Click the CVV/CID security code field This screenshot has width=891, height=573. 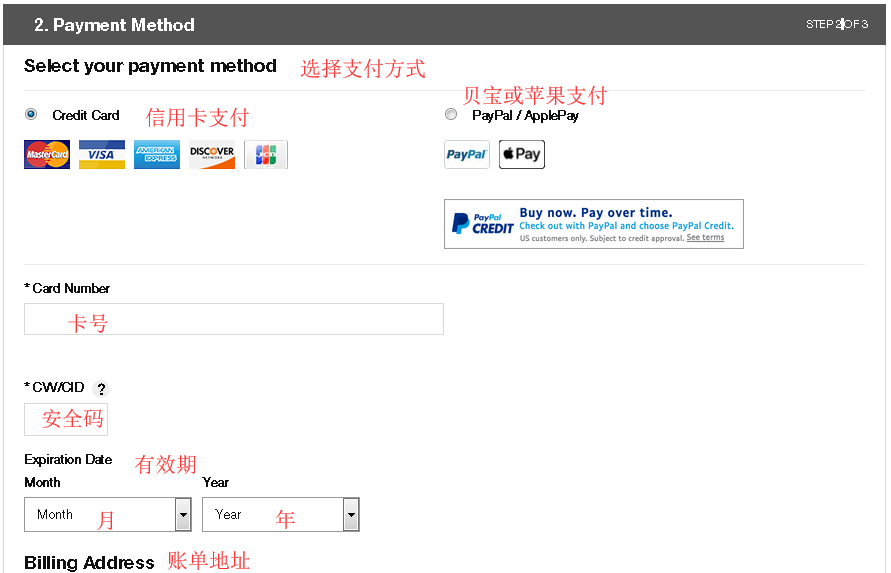point(66,420)
